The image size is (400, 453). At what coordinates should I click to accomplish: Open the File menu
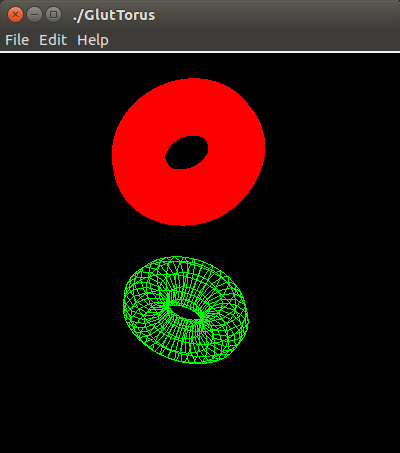(x=17, y=40)
